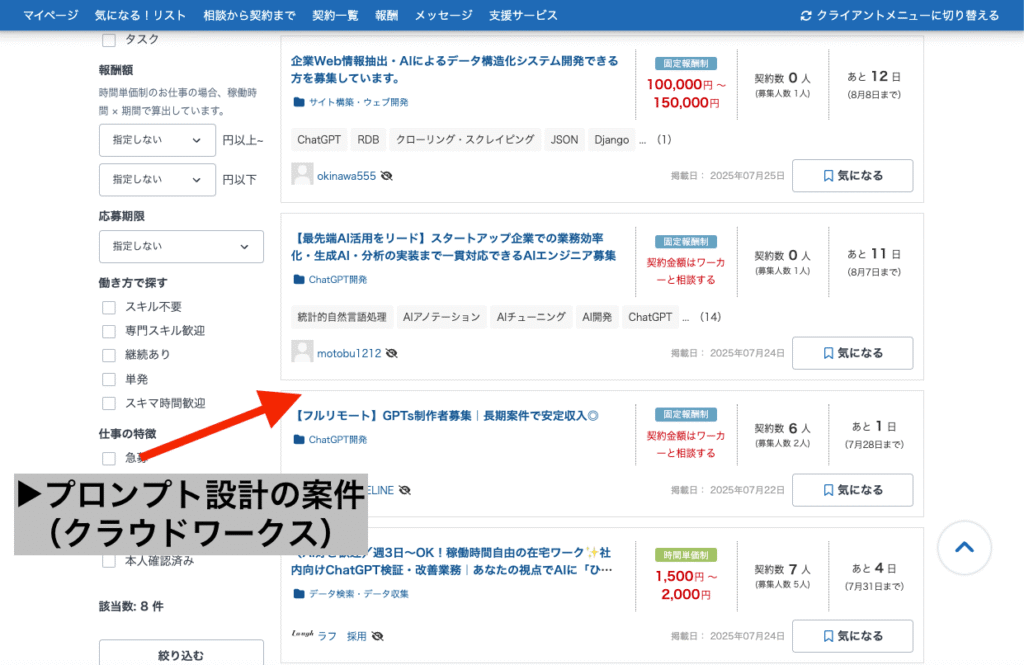Click the scroll-to-top chevron button
Image resolution: width=1024 pixels, height=665 pixels.
[x=964, y=547]
